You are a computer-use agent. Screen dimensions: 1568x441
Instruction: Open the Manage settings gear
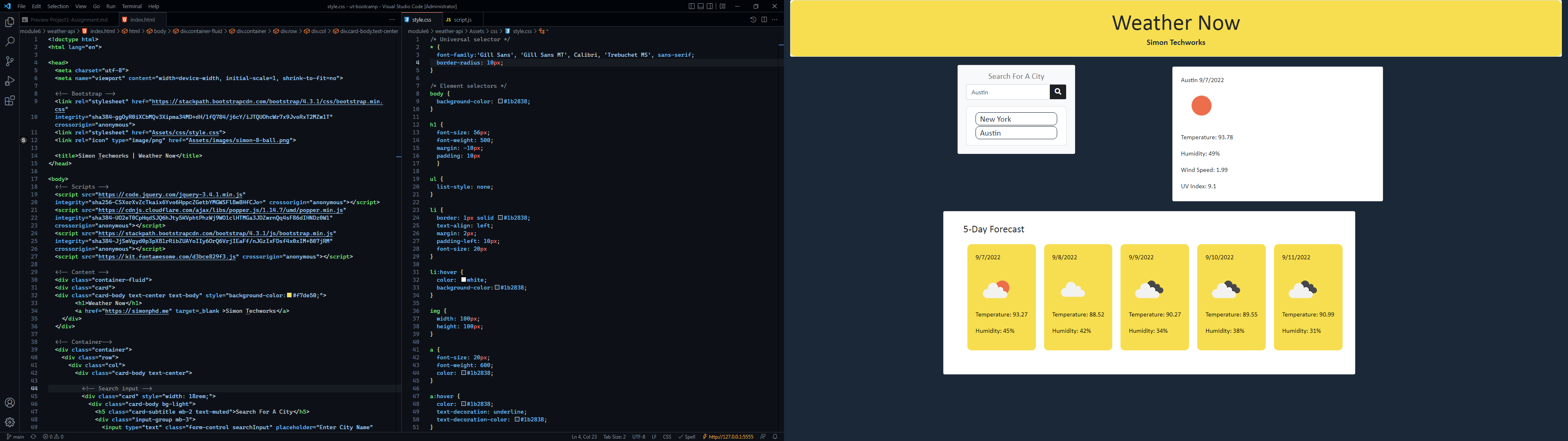pyautogui.click(x=9, y=421)
